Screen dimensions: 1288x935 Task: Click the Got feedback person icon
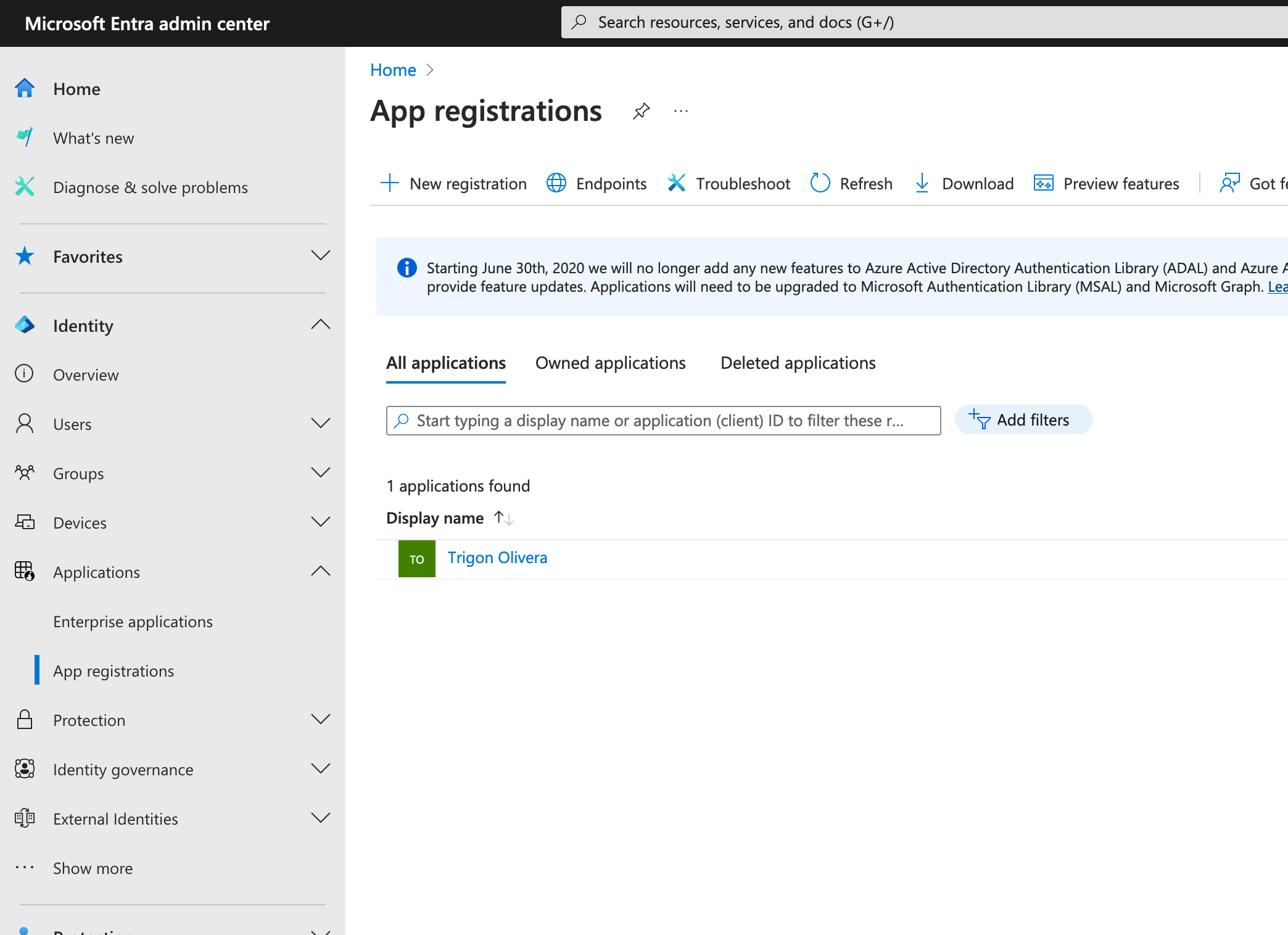click(x=1230, y=183)
